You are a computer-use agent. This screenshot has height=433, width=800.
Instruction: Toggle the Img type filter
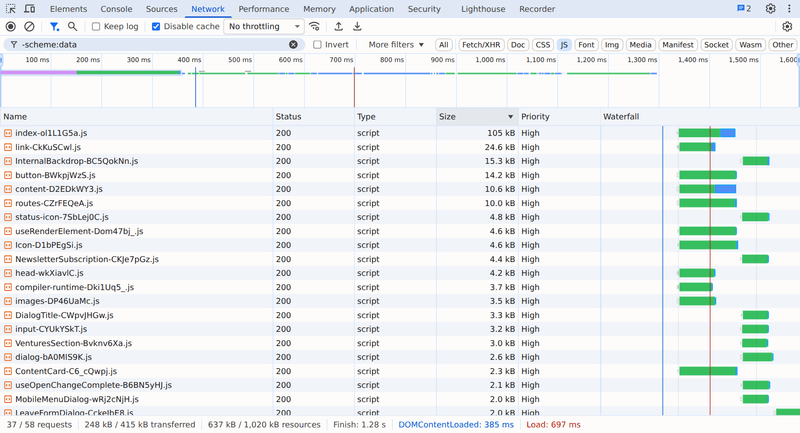tap(612, 45)
